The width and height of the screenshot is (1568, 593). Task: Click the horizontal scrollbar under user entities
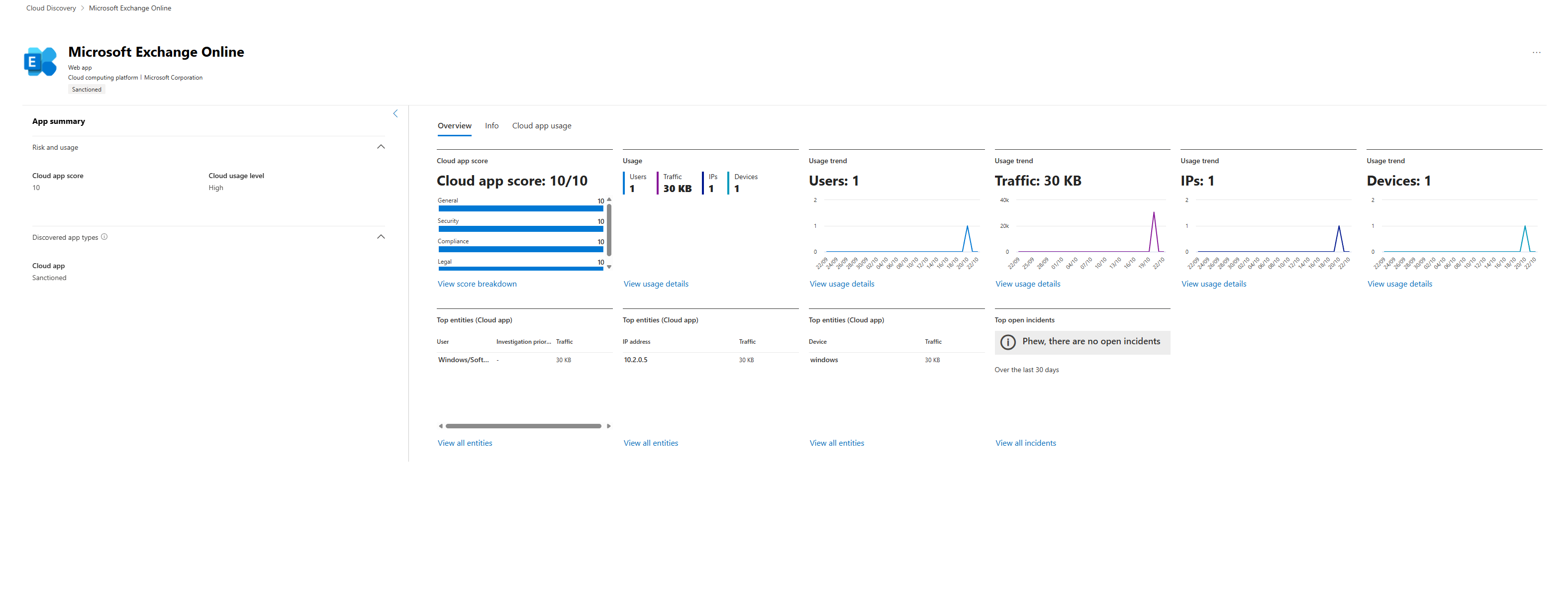[523, 426]
